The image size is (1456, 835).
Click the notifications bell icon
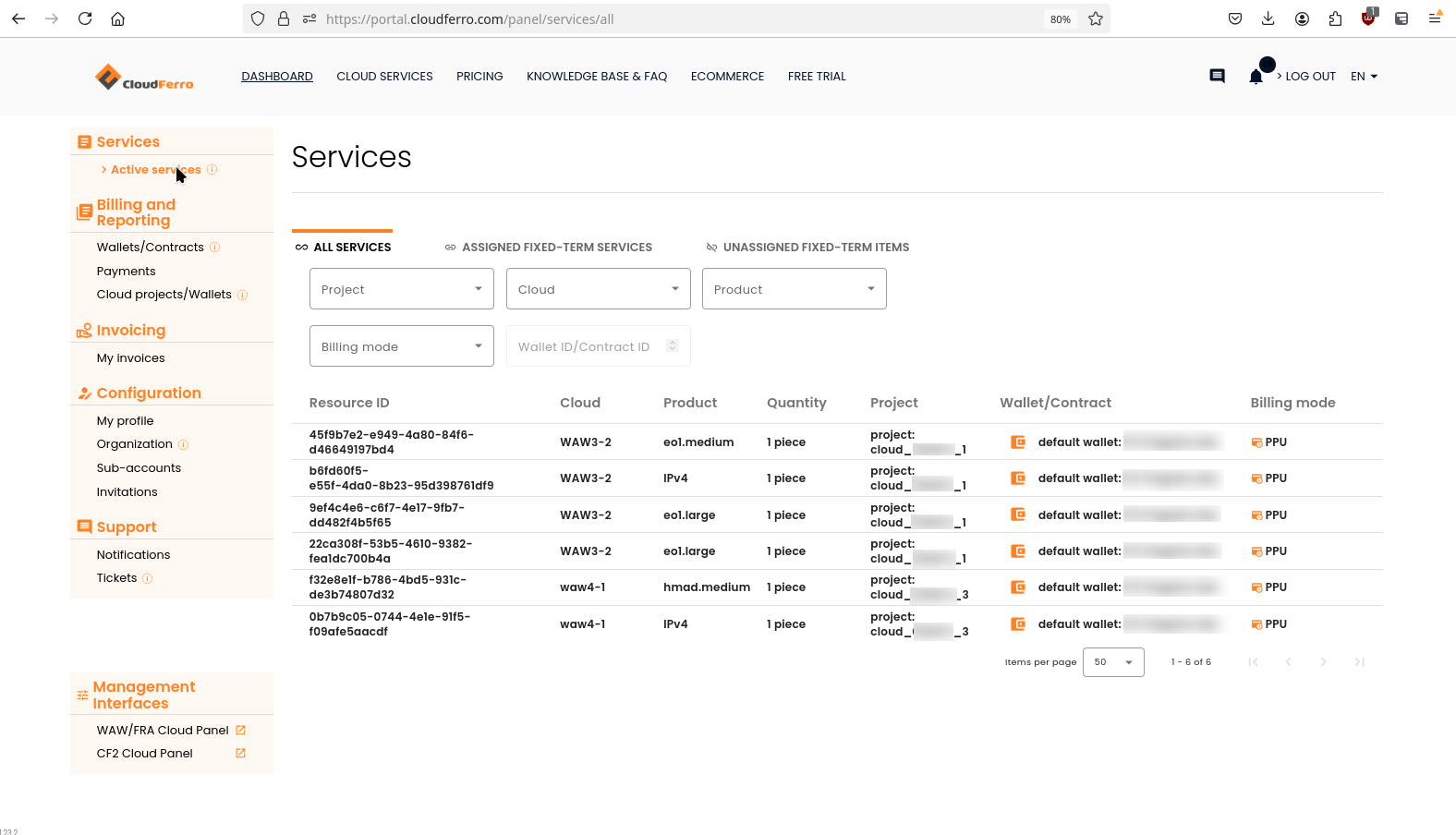point(1256,77)
